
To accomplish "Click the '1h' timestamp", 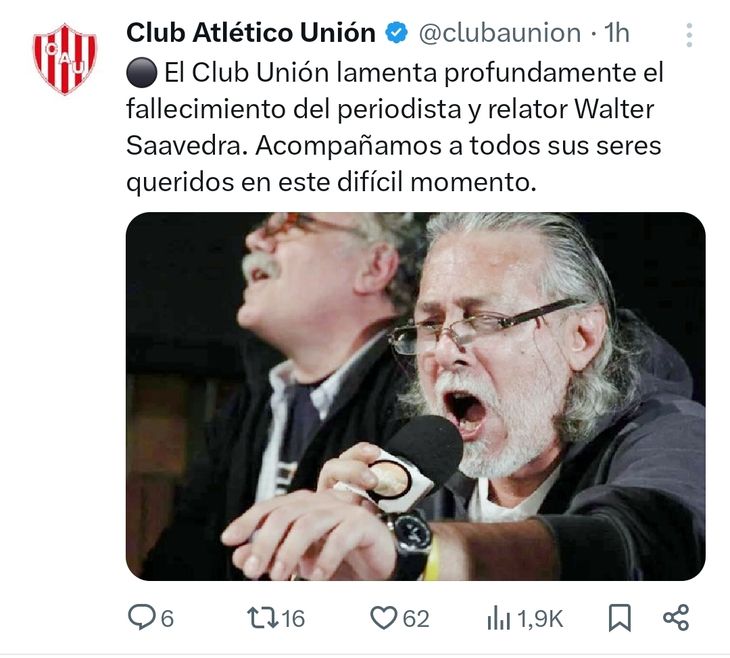I will point(616,33).
